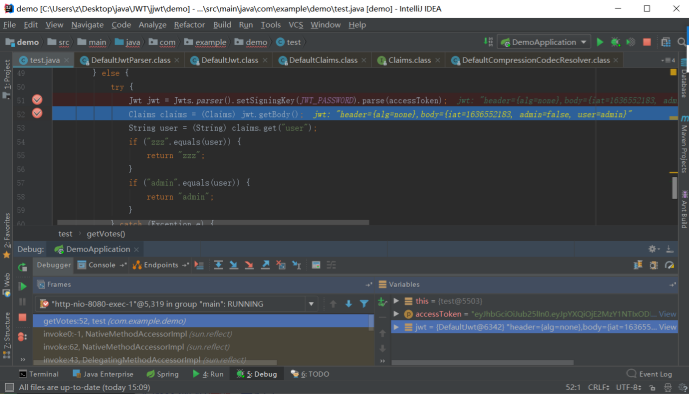Click the 'example' breadcrumb in the navigation bar

206,42
